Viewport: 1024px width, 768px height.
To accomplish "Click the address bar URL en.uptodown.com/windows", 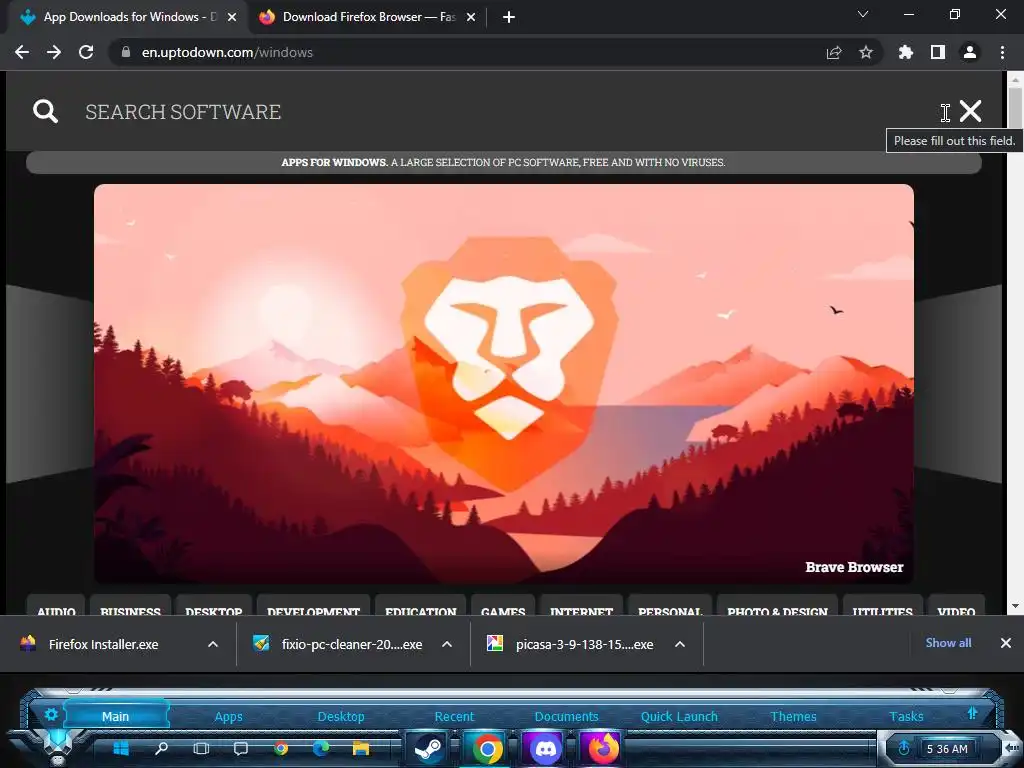I will click(x=227, y=52).
